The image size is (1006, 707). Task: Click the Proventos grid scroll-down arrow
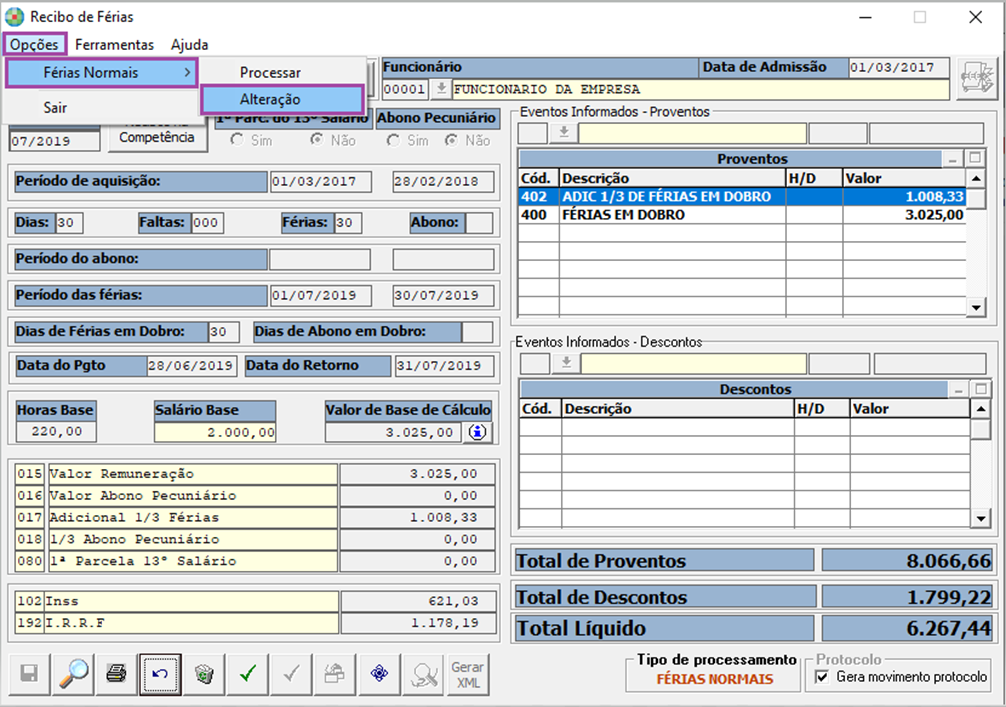(976, 307)
